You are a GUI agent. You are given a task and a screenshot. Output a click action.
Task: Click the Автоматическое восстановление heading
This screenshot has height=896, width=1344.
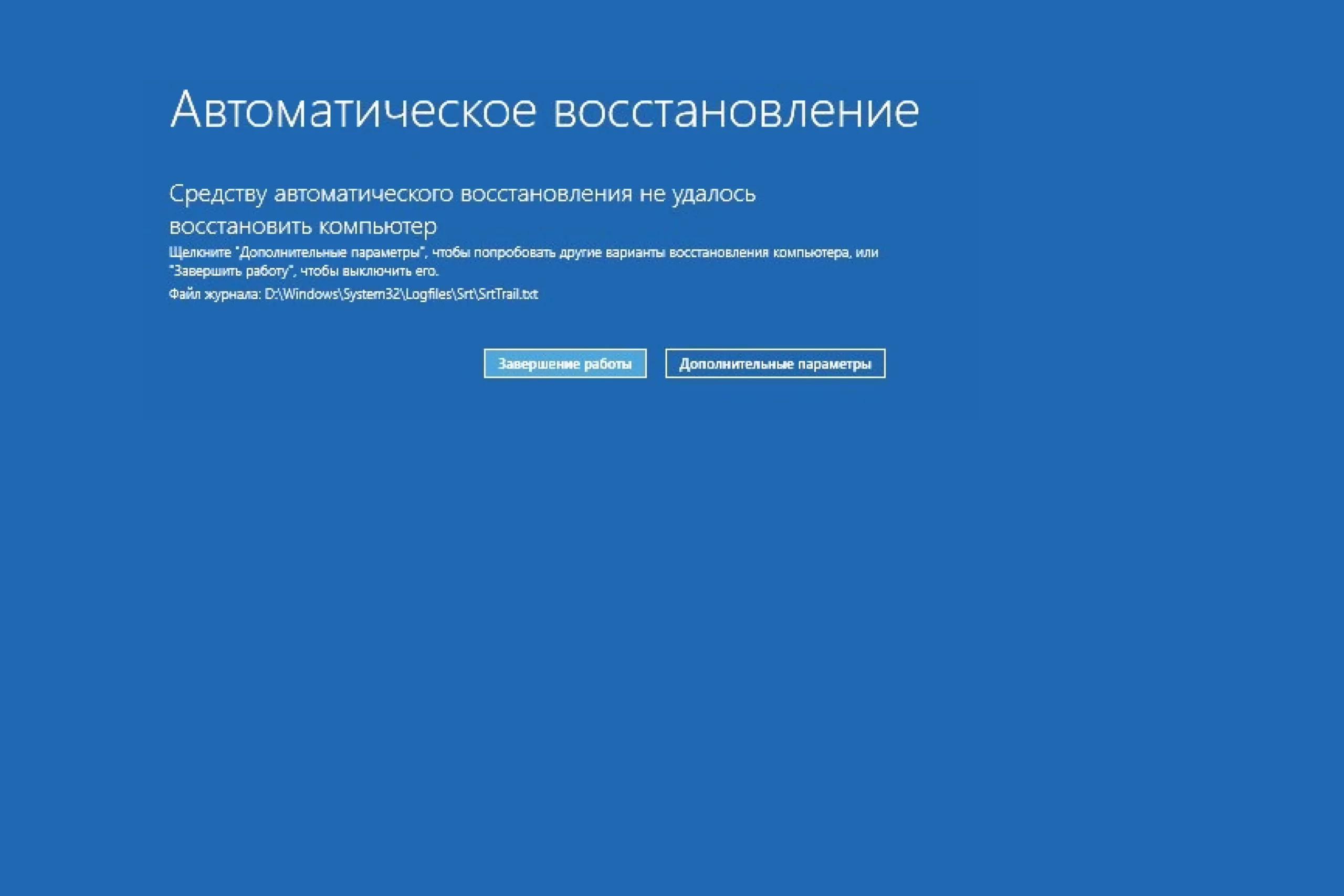point(544,110)
